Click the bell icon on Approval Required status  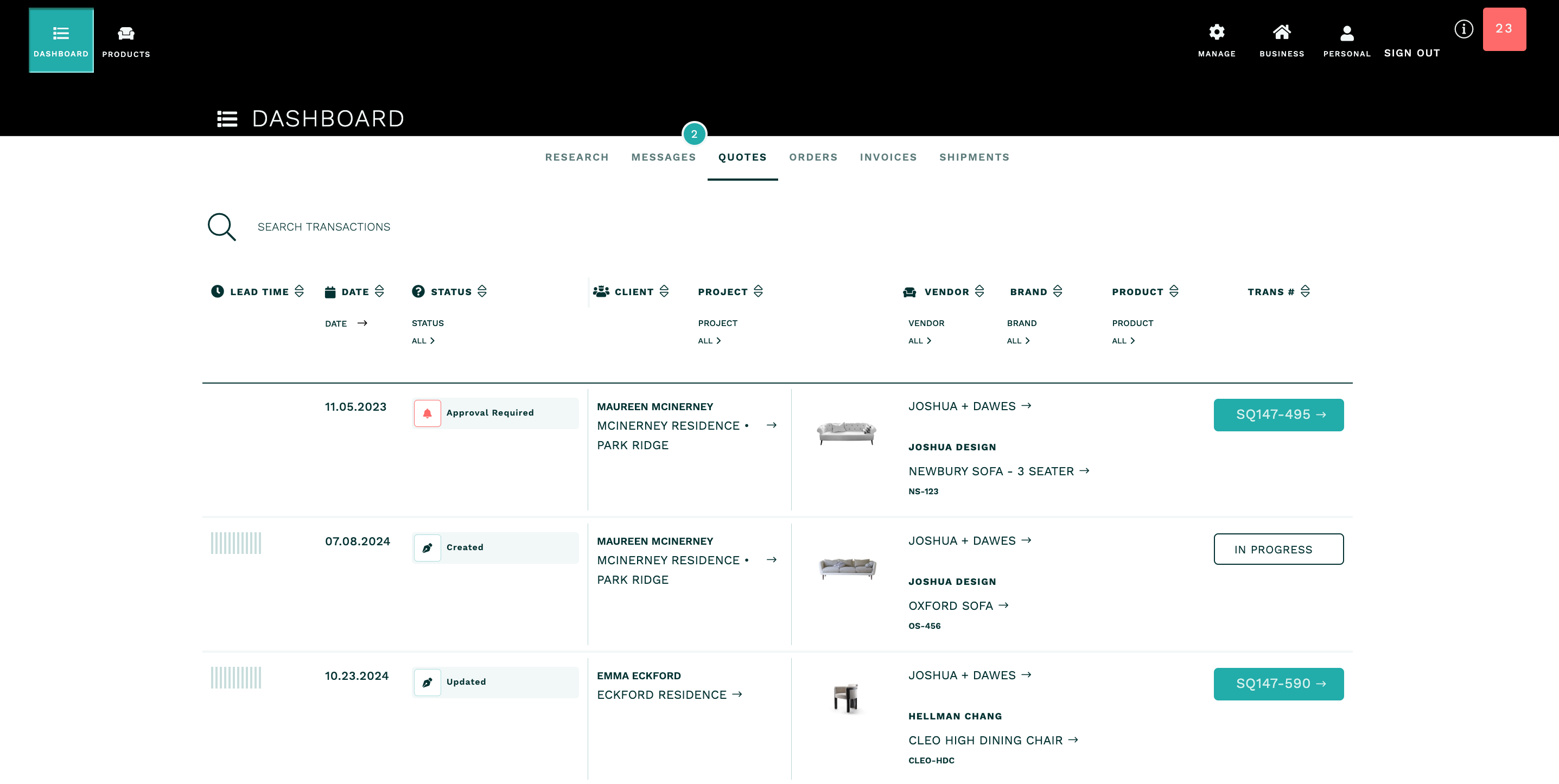427,413
